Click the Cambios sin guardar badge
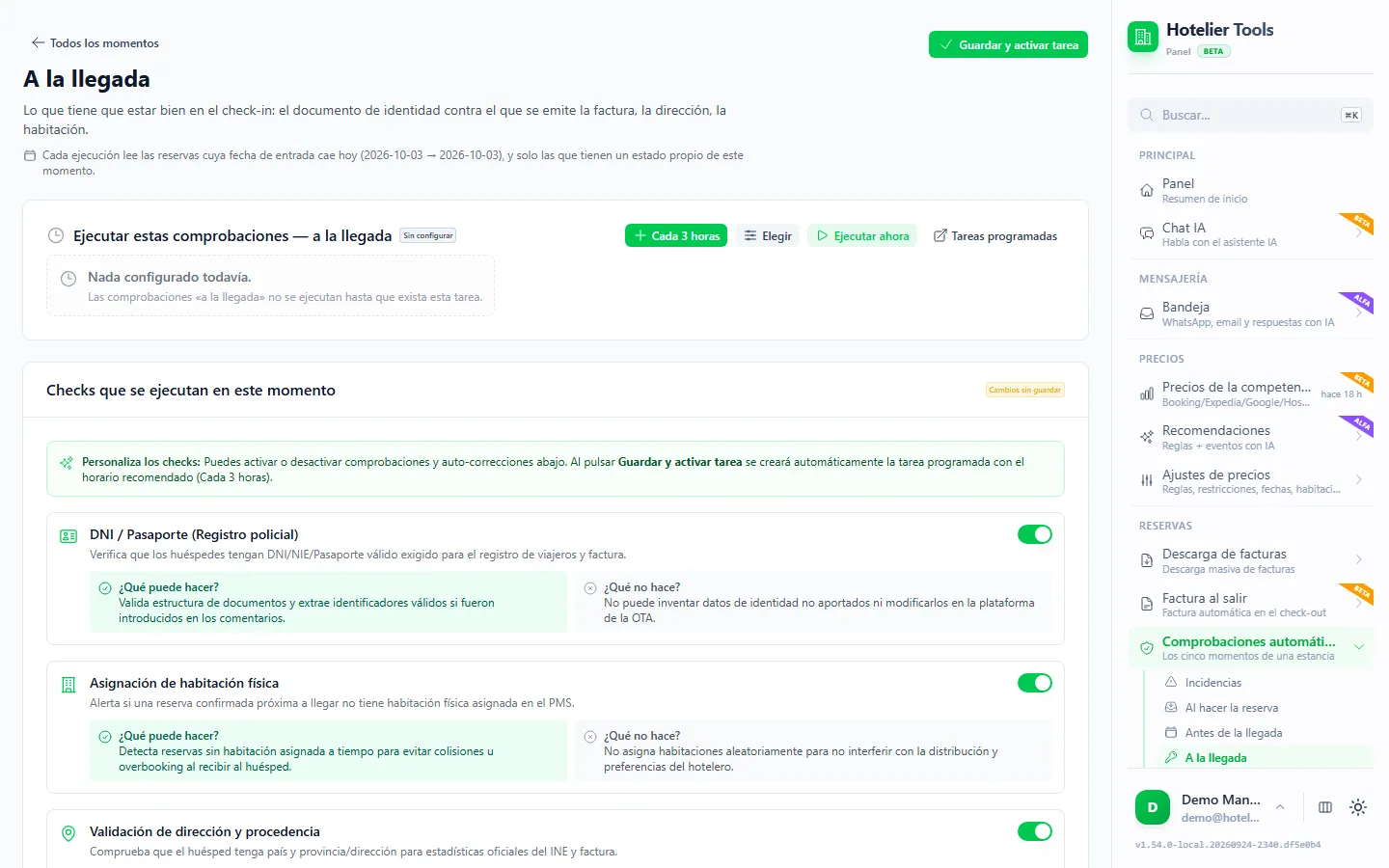1389x868 pixels. pos(1024,390)
